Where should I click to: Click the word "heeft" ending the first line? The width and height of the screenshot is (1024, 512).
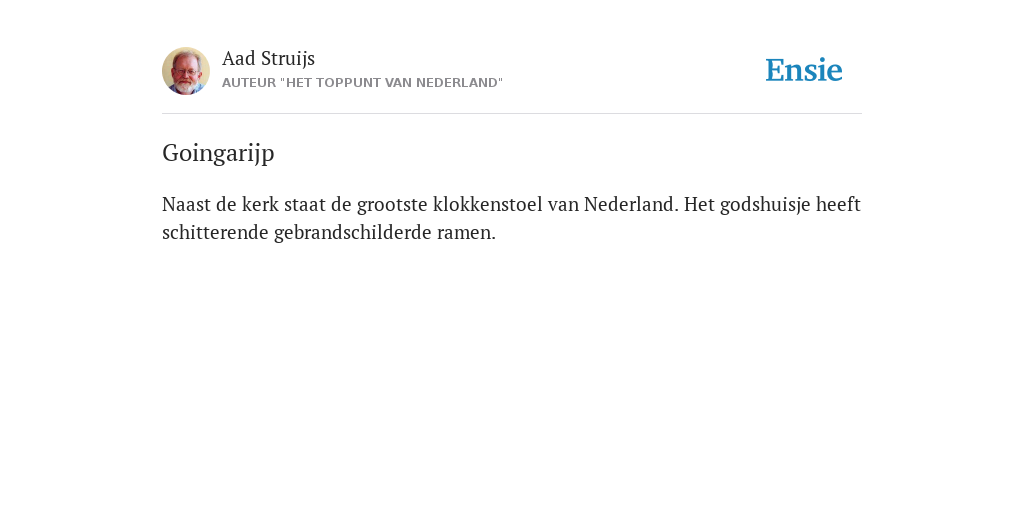pyautogui.click(x=839, y=204)
